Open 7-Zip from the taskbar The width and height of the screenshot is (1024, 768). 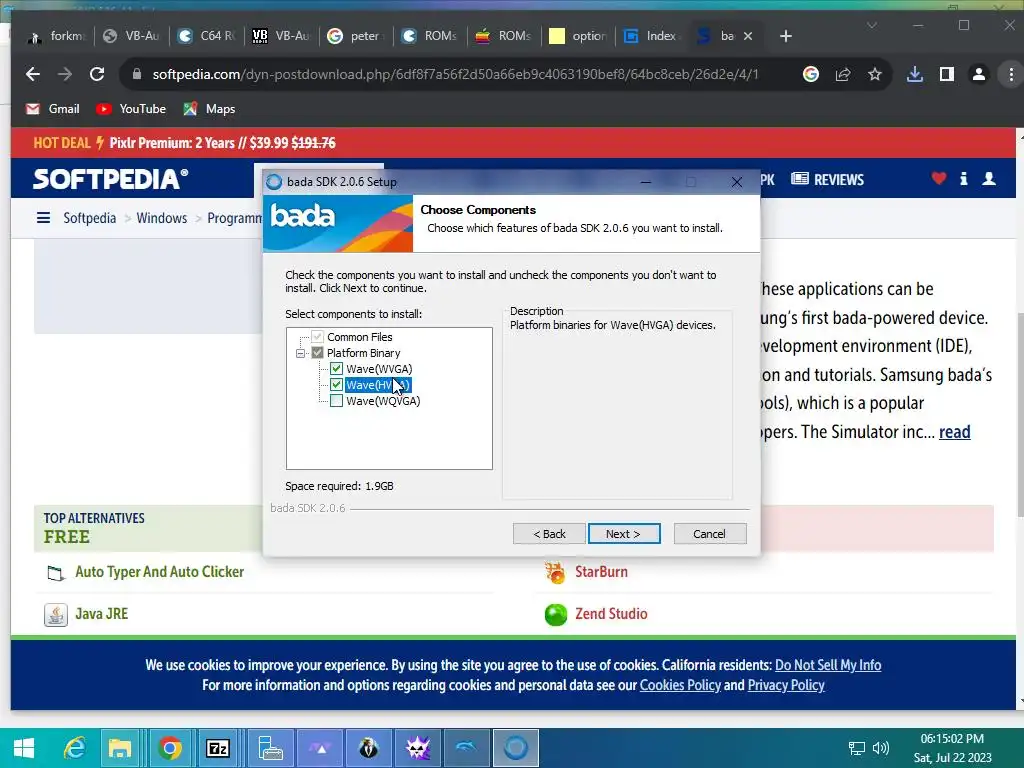[x=217, y=748]
